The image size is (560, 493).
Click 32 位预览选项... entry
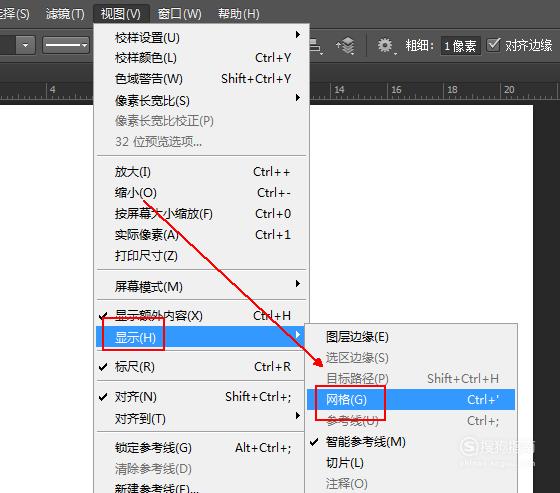point(201,142)
